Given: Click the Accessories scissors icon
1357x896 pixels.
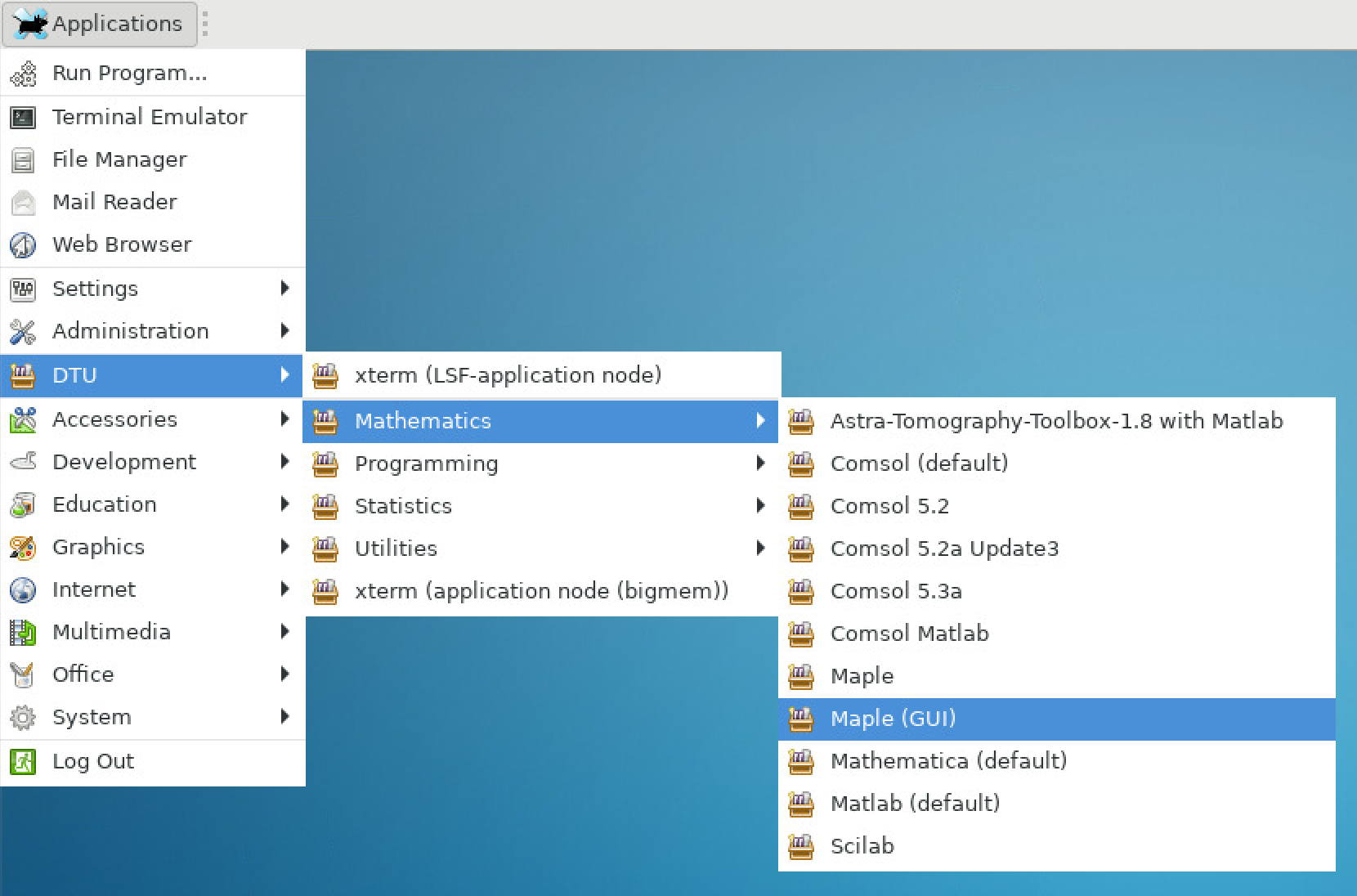Looking at the screenshot, I should click(23, 420).
